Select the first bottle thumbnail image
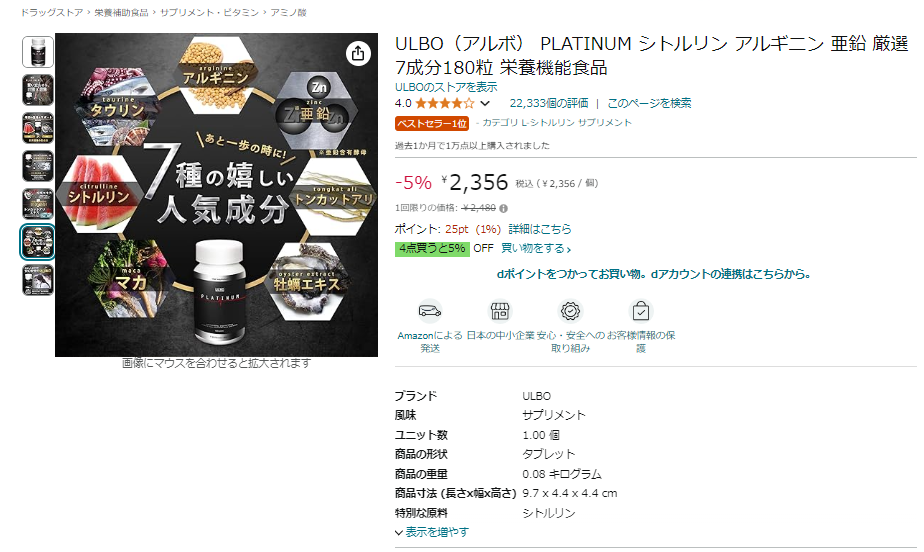The width and height of the screenshot is (924, 552). pyautogui.click(x=38, y=52)
